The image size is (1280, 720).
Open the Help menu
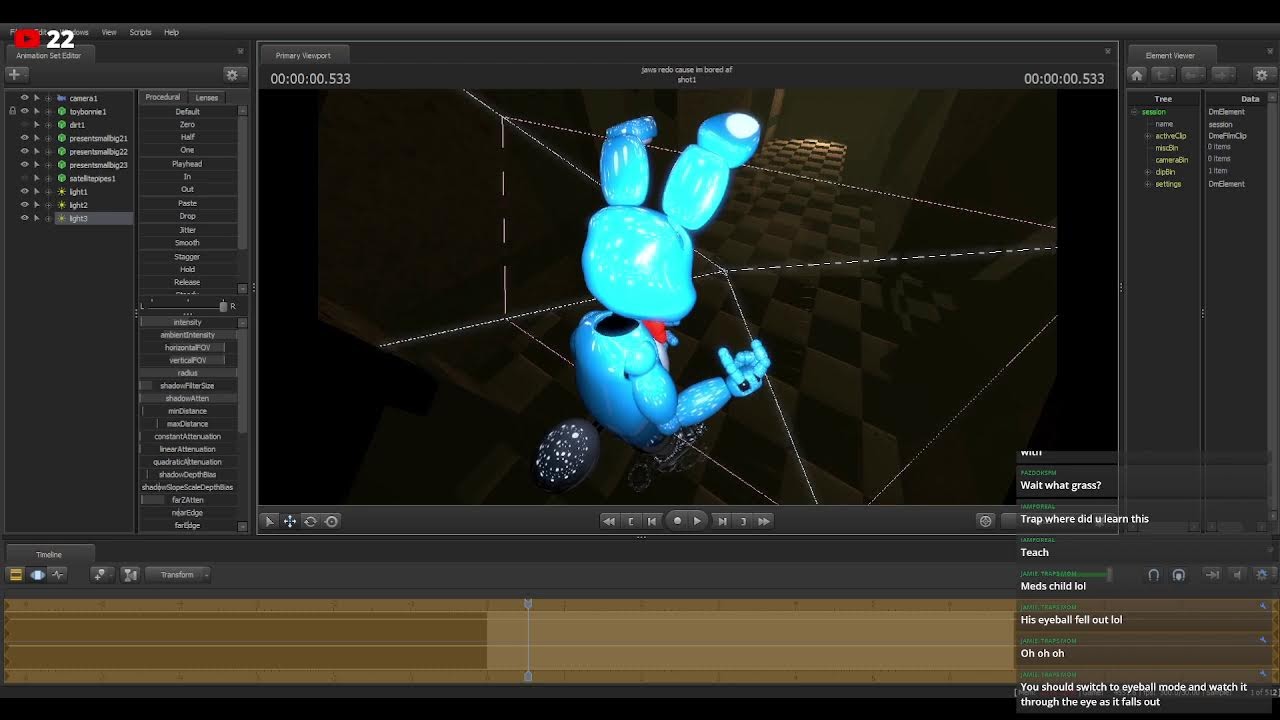(x=171, y=32)
